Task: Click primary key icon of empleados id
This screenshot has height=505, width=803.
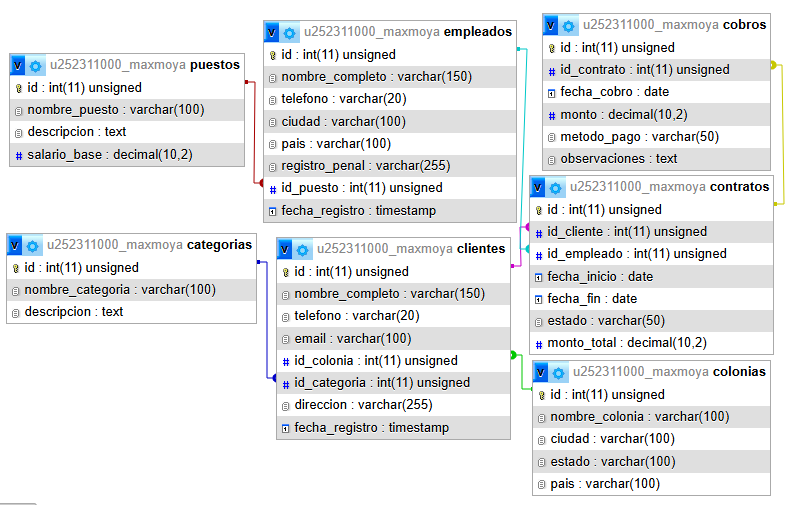Action: (273, 55)
